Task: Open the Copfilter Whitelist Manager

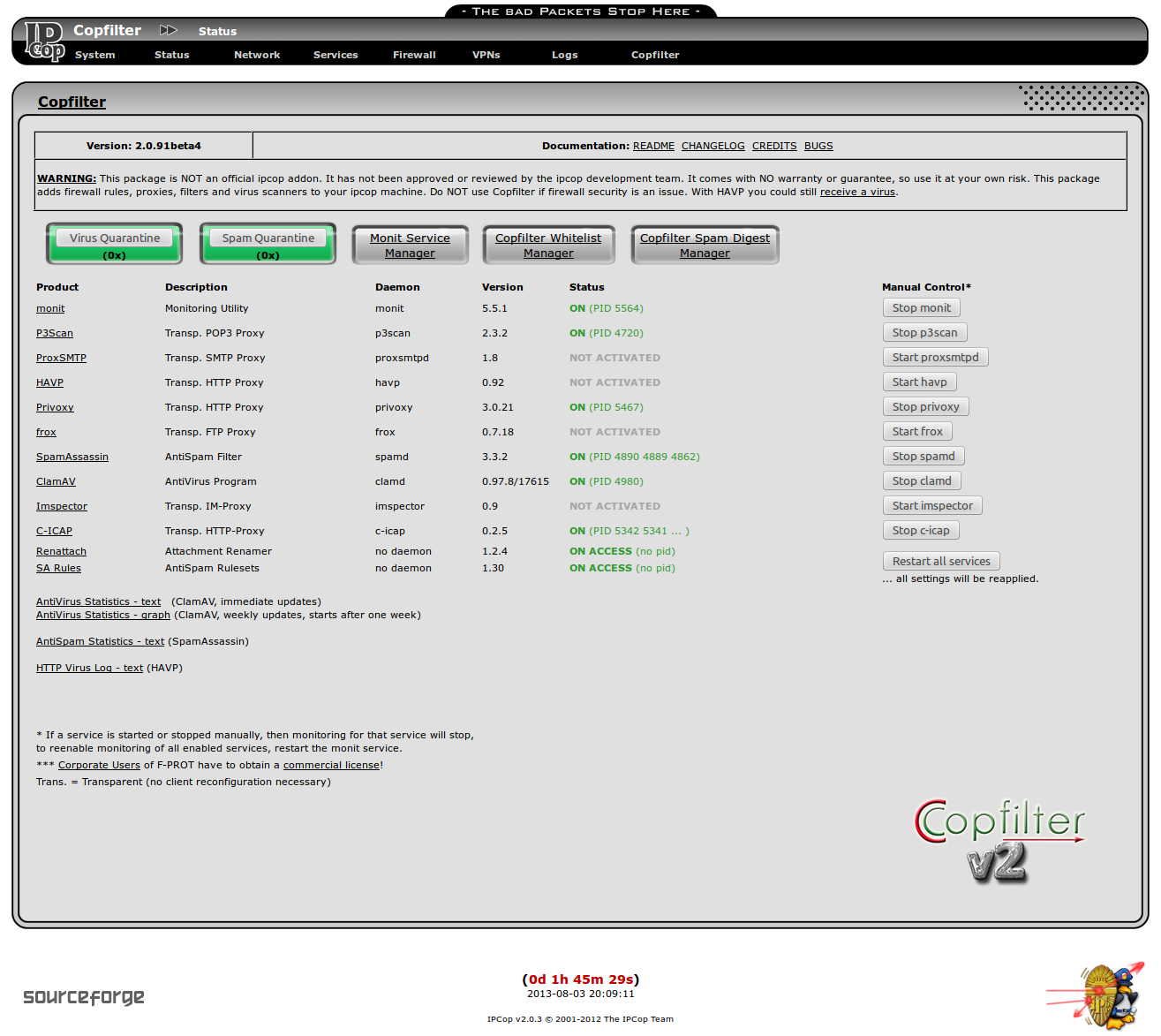Action: point(548,245)
